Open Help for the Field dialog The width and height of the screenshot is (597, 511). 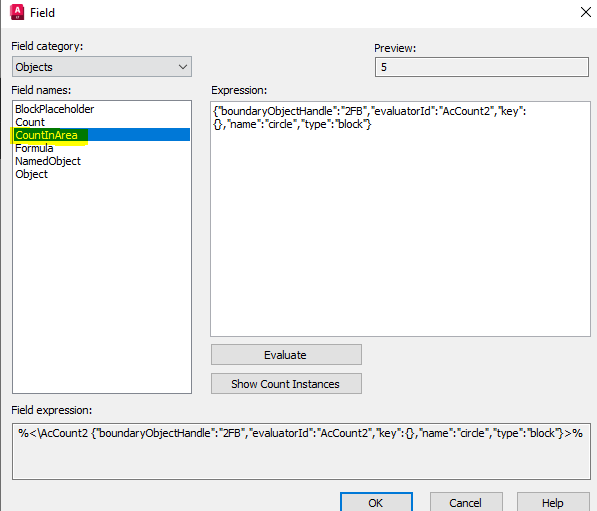pos(553,502)
